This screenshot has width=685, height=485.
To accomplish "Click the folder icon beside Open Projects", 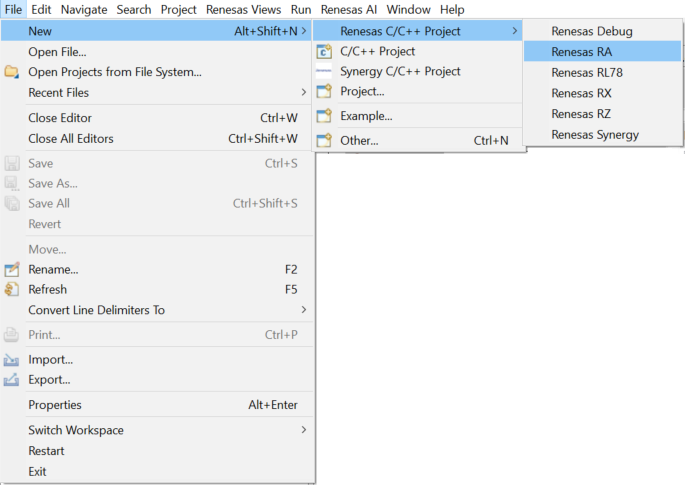I will pos(12,72).
